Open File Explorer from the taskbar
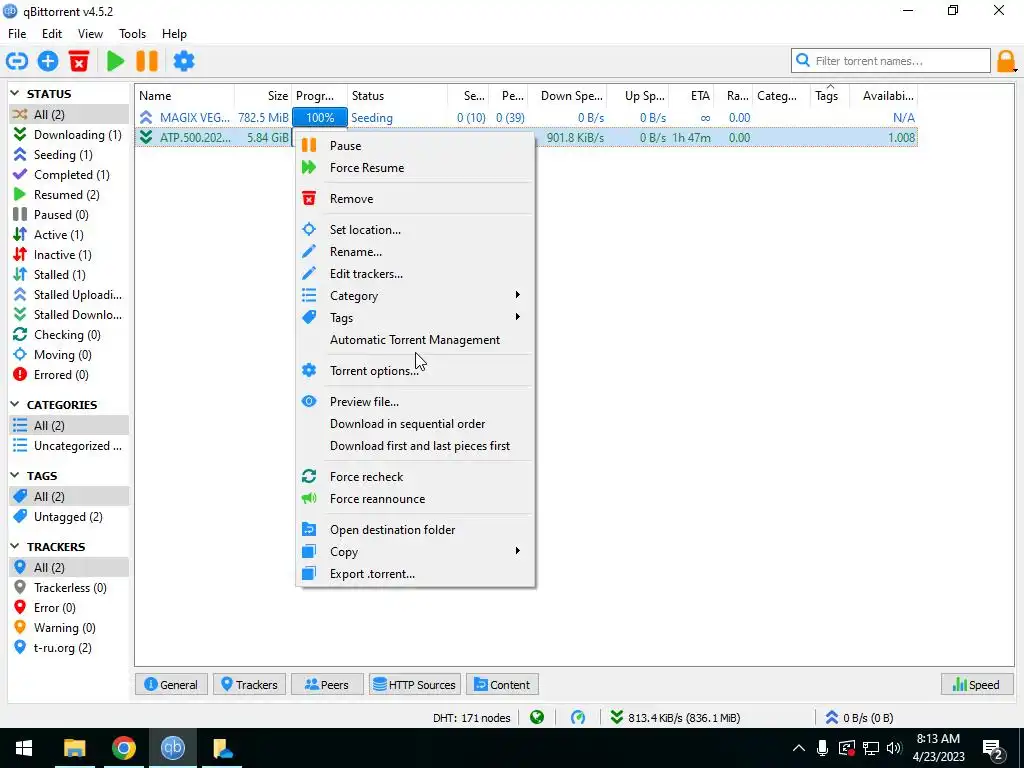Viewport: 1024px width, 768px height. (74, 748)
